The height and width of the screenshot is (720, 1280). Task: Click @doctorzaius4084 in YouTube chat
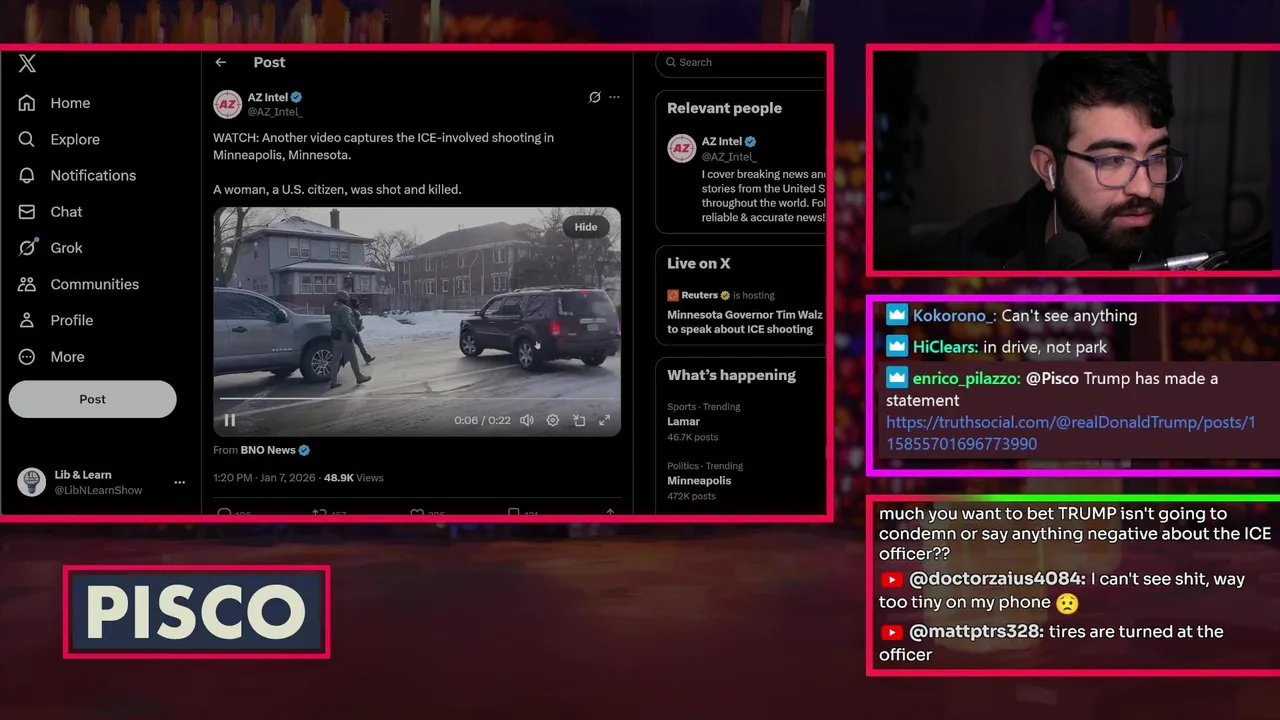point(997,579)
